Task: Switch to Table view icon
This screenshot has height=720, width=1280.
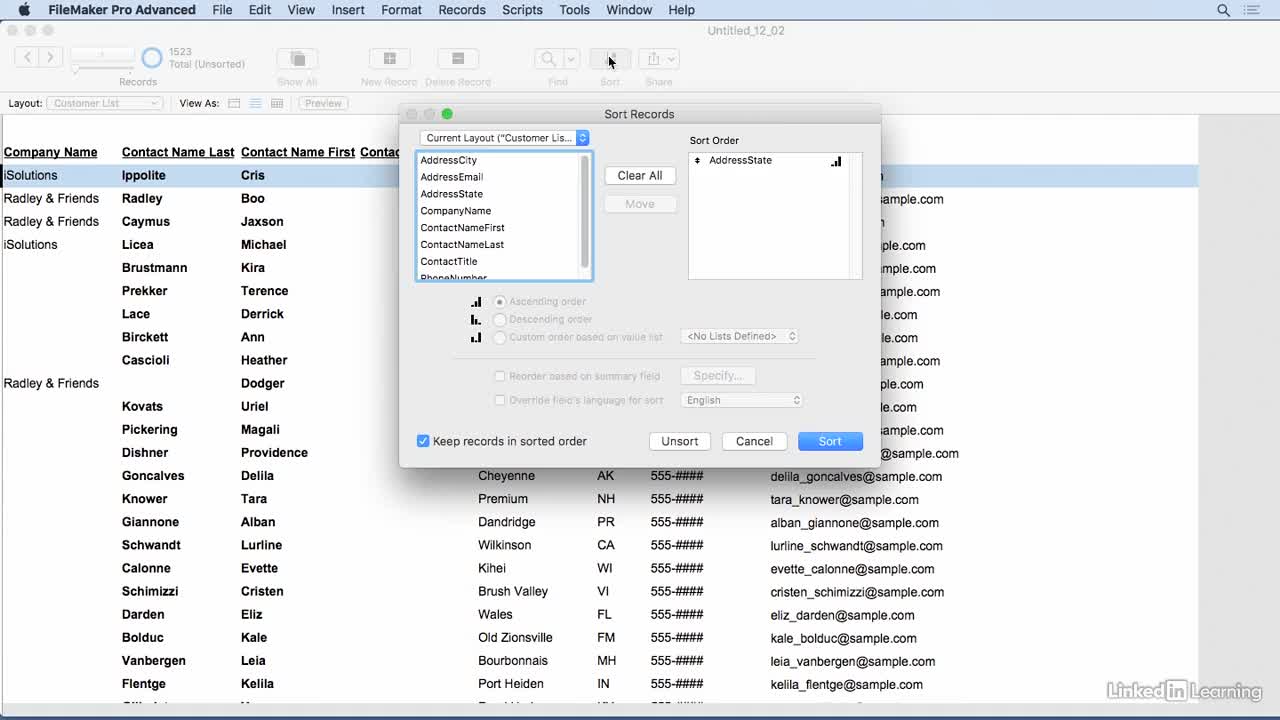Action: click(x=277, y=103)
